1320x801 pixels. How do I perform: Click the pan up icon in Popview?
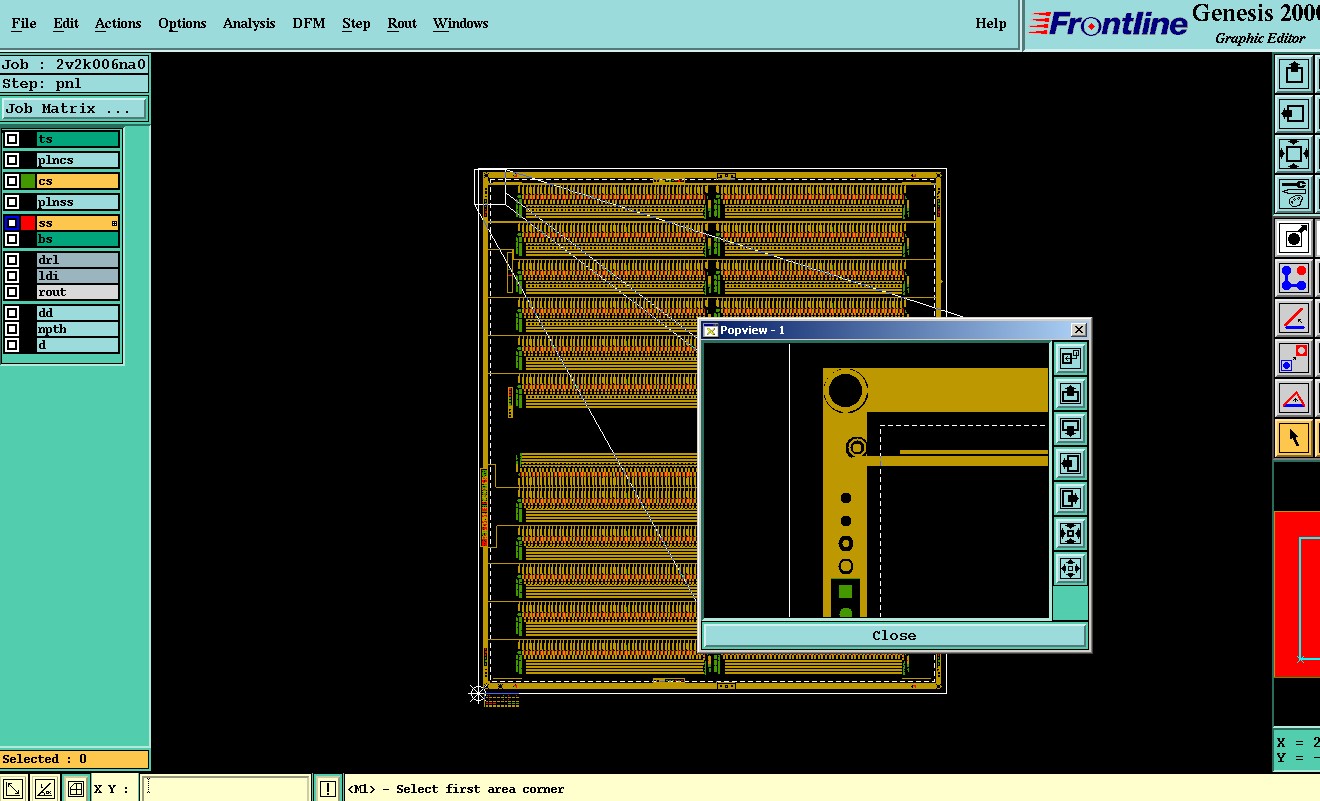pos(1070,393)
